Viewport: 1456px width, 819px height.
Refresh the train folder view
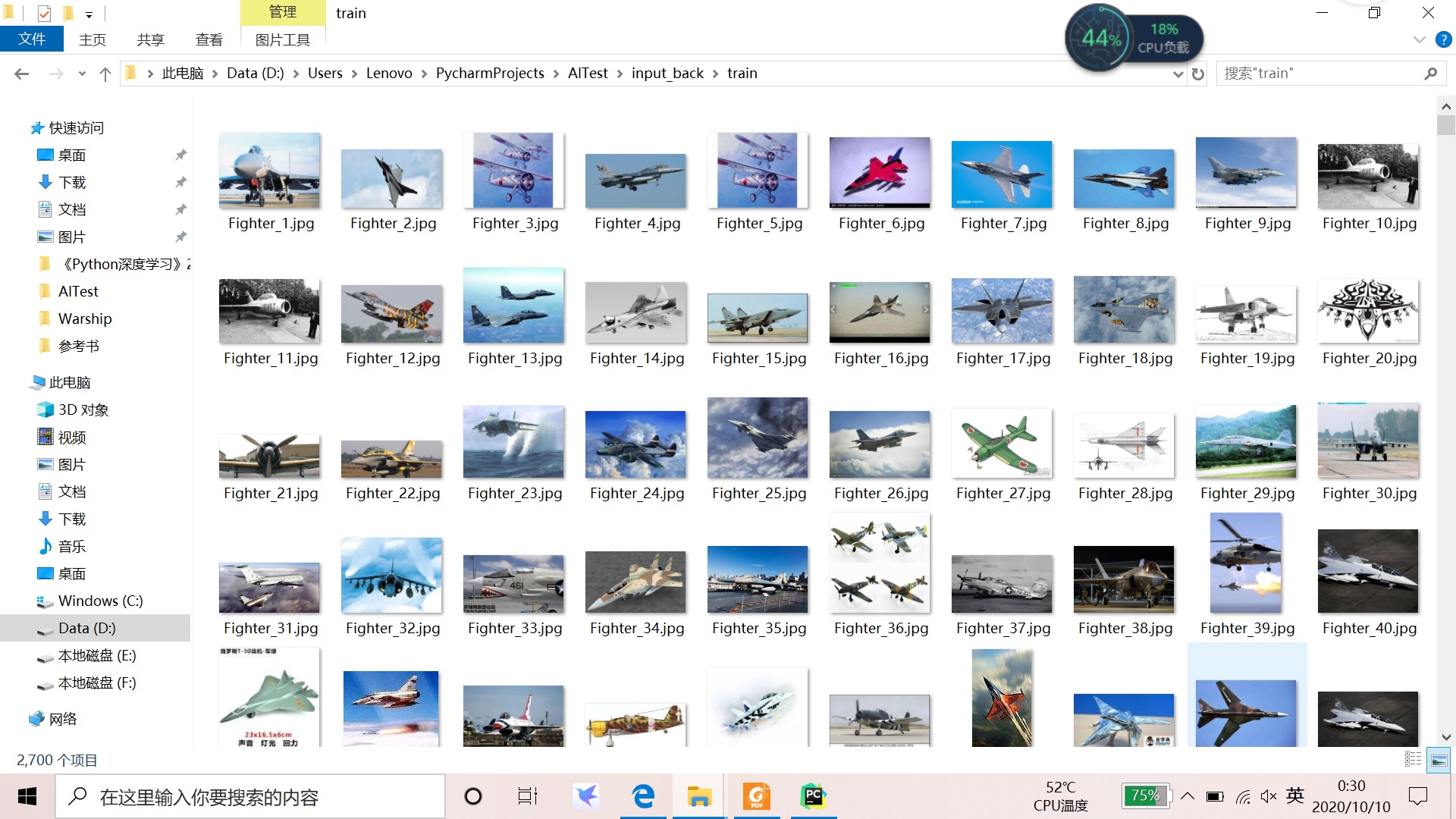tap(1198, 74)
